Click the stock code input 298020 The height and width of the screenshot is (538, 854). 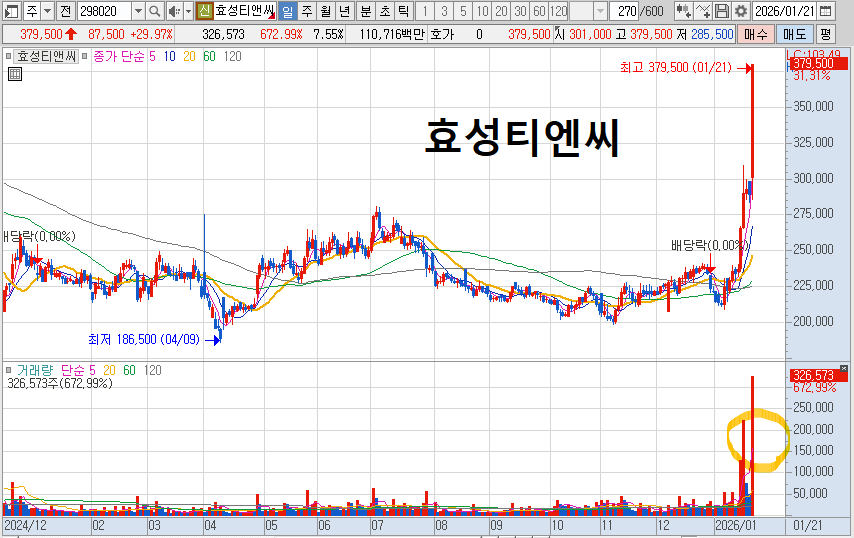click(105, 11)
